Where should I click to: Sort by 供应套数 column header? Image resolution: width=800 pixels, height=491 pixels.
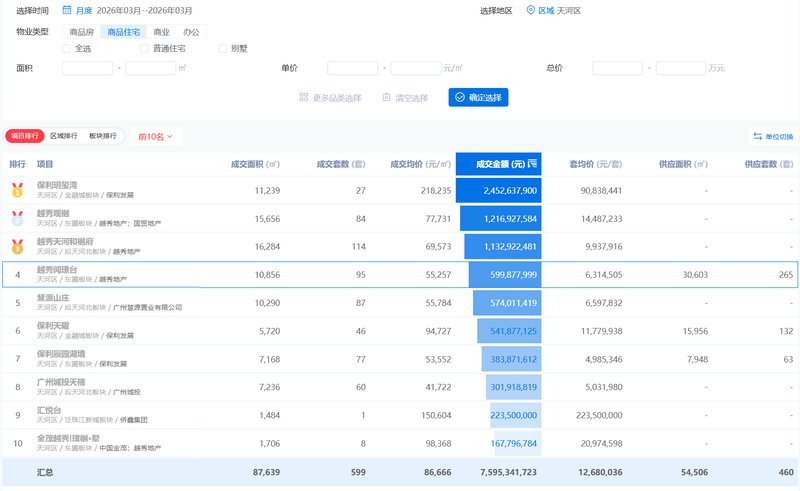769,164
